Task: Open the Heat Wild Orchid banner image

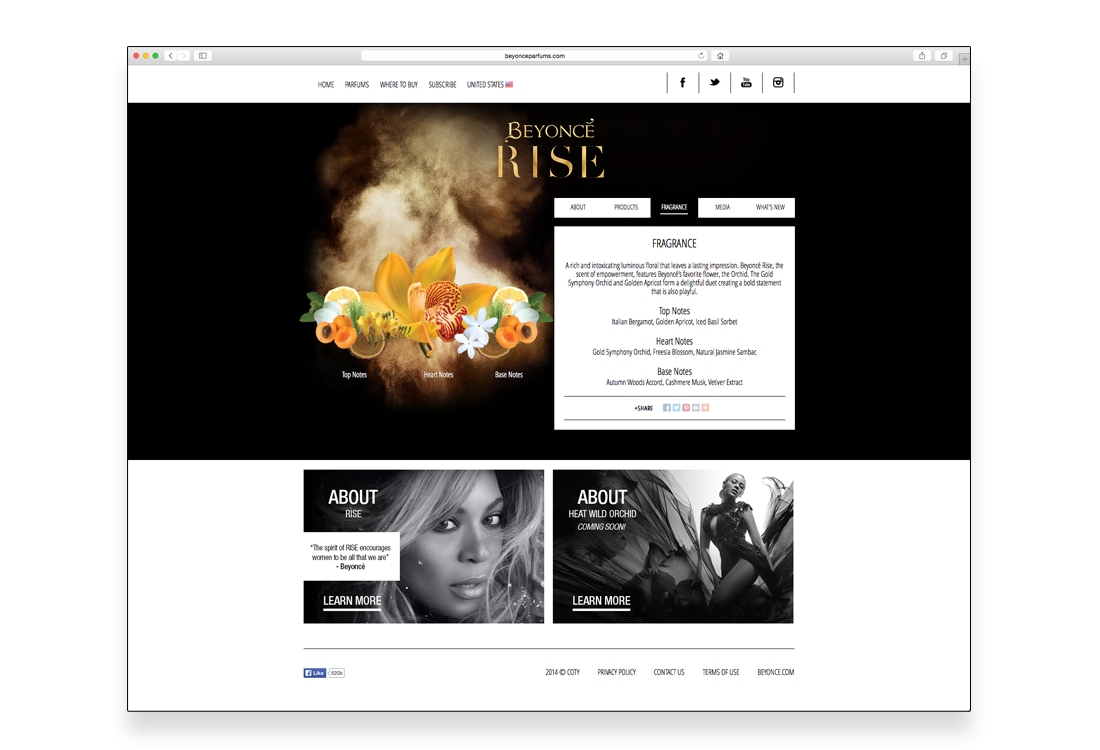Action: point(673,547)
